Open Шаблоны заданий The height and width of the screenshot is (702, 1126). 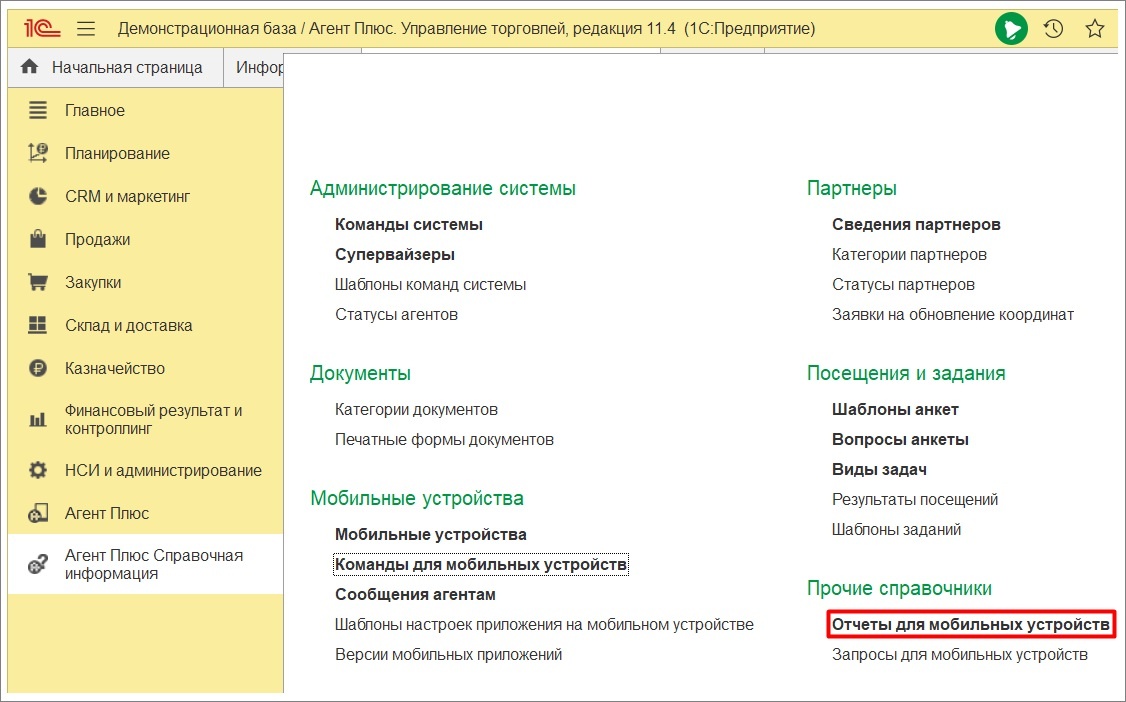(895, 530)
